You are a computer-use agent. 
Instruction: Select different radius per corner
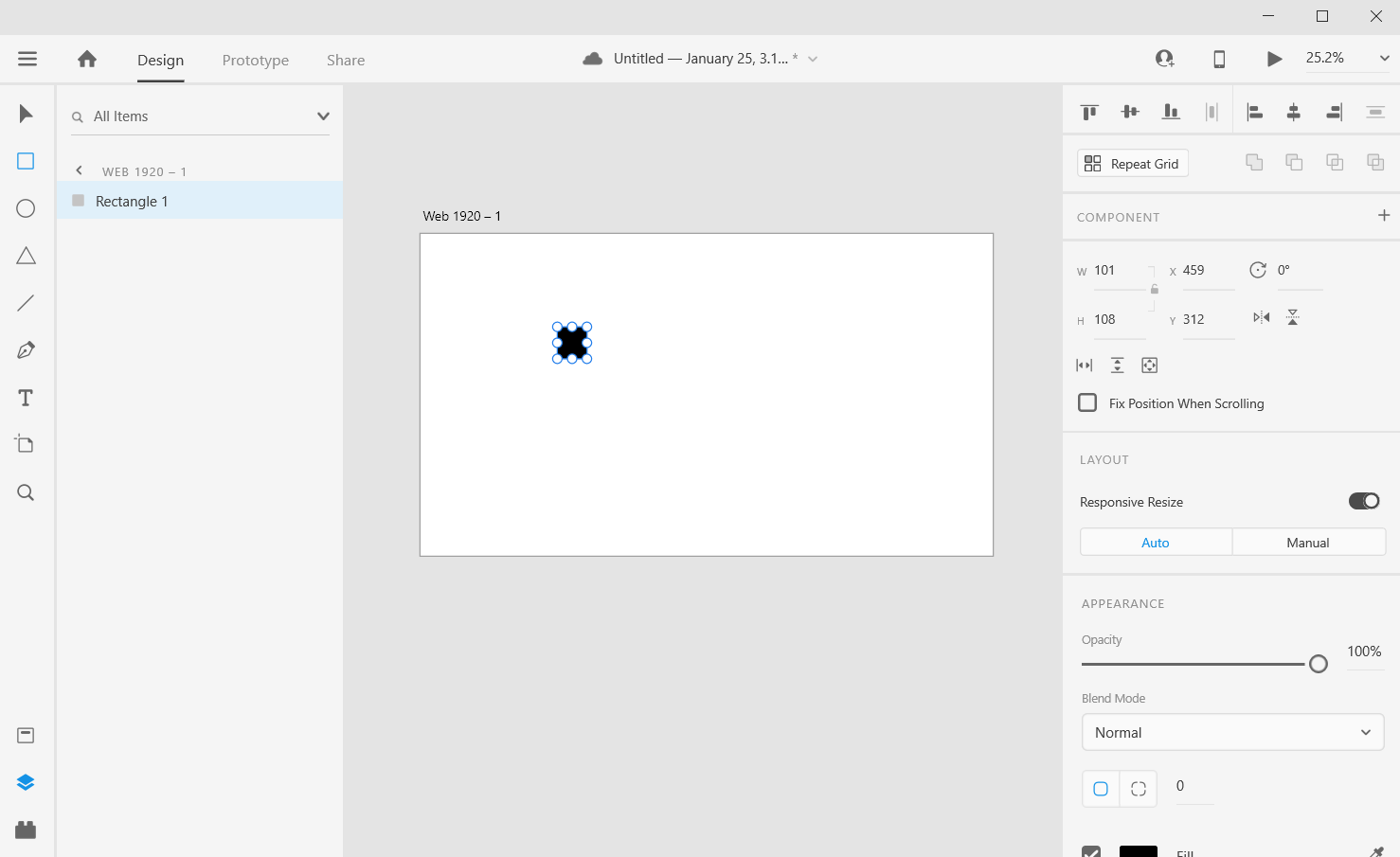point(1139,788)
